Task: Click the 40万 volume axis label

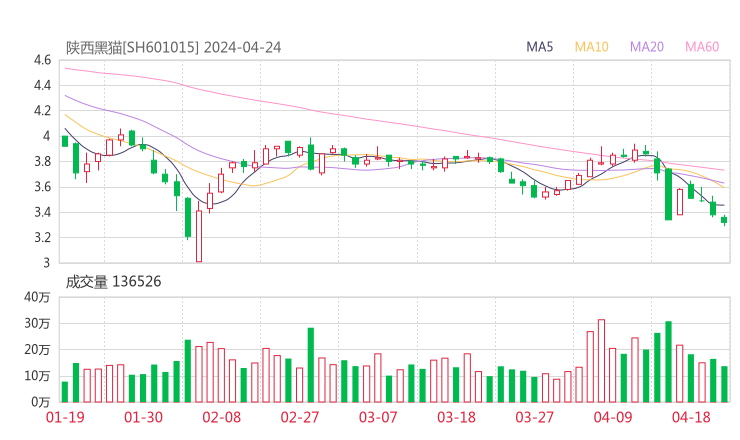Action: 37,297
